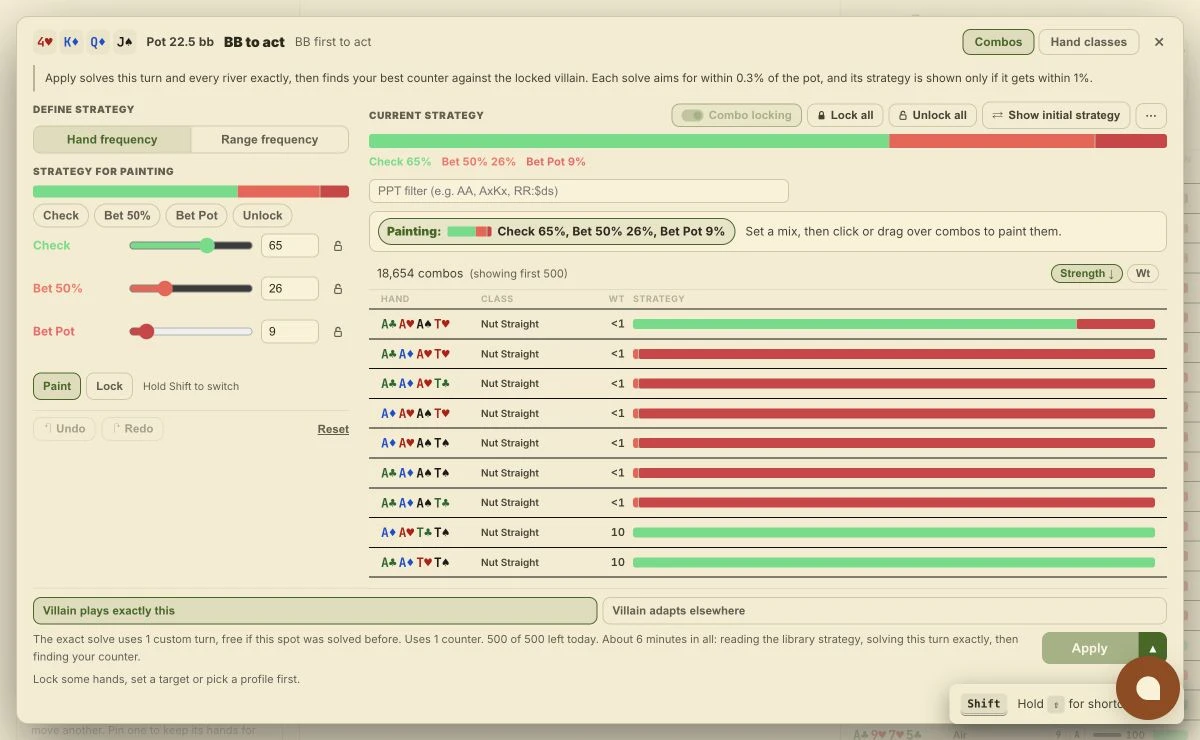The width and height of the screenshot is (1200, 740).
Task: Switch to Paint mode
Action: click(57, 386)
